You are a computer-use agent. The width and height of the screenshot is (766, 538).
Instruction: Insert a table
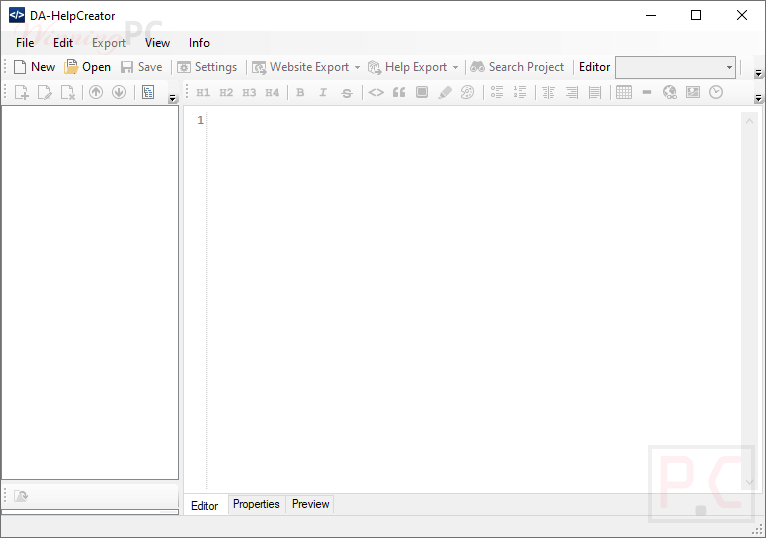[x=624, y=92]
